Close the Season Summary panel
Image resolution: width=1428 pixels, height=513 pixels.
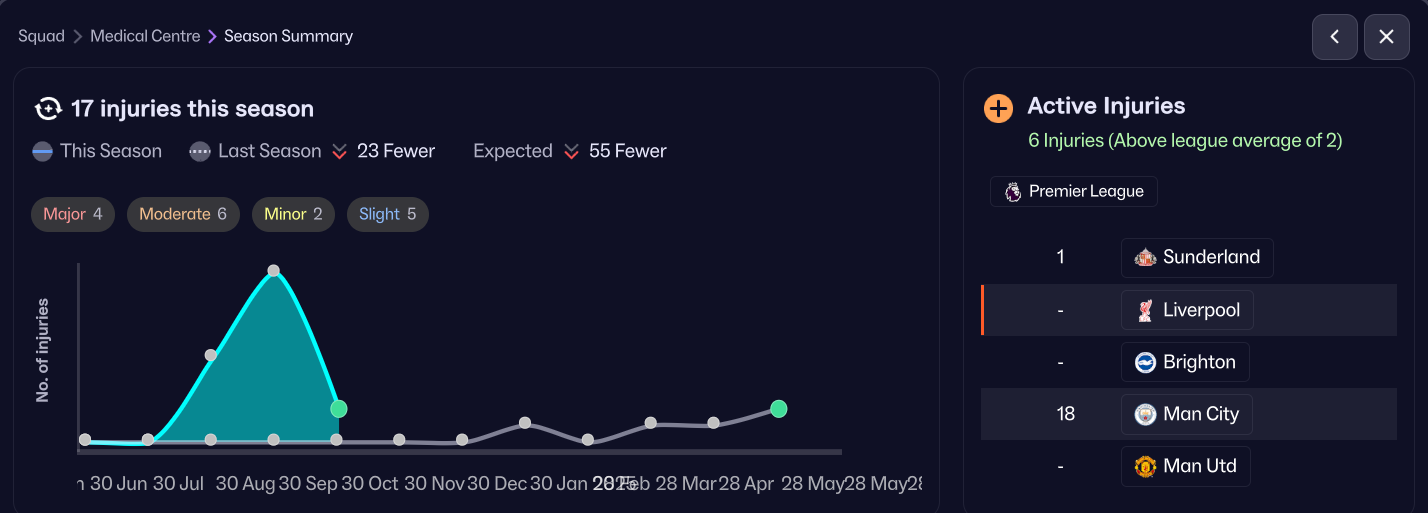click(1387, 37)
